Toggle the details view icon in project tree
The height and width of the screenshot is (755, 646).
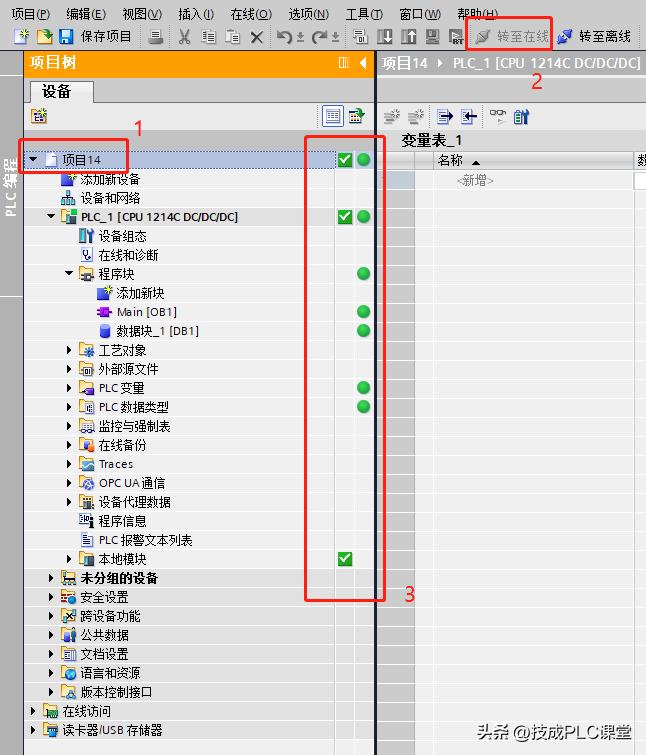coord(333,116)
